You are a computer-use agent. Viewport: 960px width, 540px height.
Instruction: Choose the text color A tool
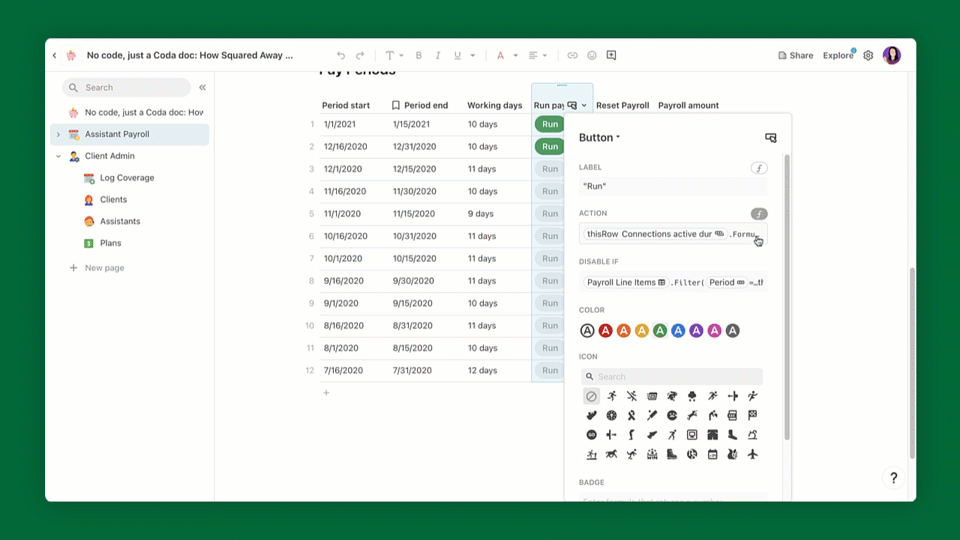pos(500,55)
